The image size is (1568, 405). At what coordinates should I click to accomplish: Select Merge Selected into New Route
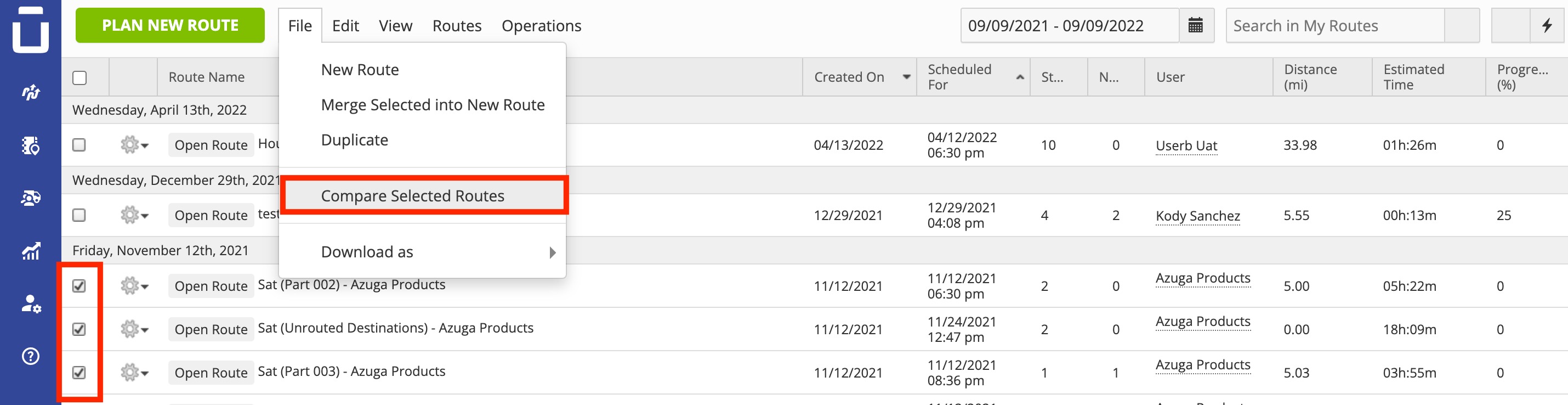(x=432, y=105)
